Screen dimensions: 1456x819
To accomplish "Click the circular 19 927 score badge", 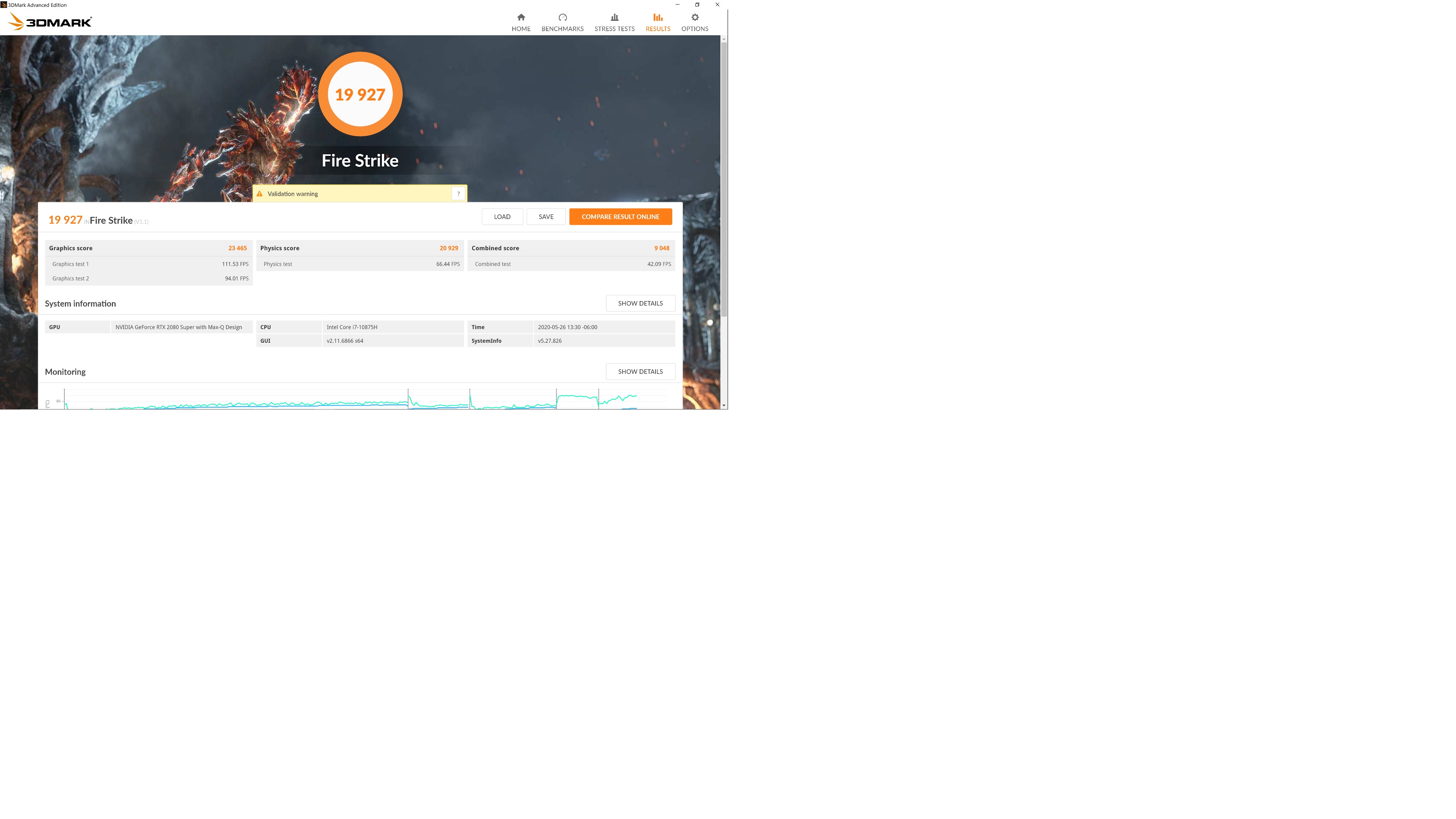I will click(x=360, y=94).
